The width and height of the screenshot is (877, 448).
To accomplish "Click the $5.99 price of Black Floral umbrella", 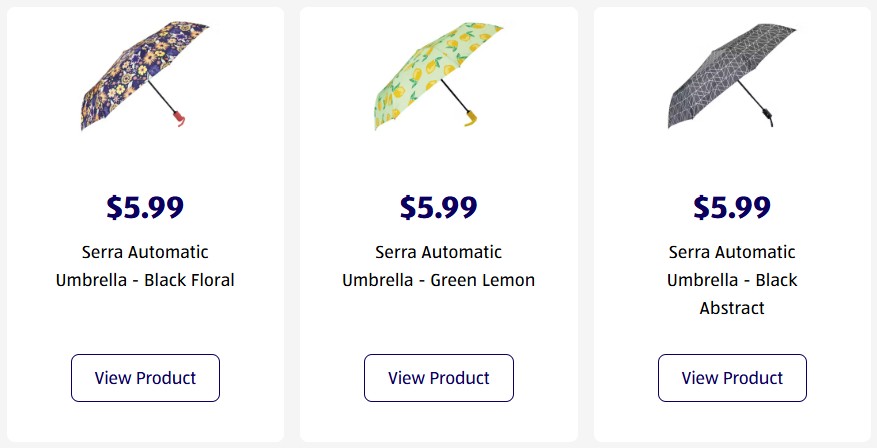I will (145, 207).
